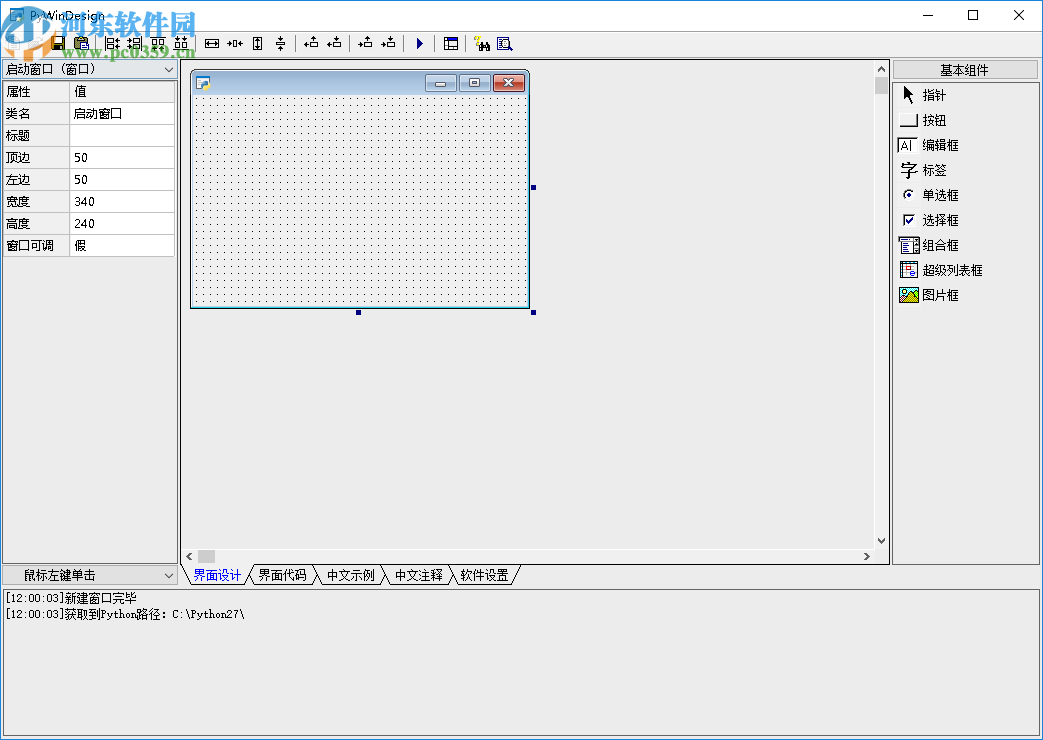
Task: Click the empty 标题 value field
Action: (x=122, y=136)
